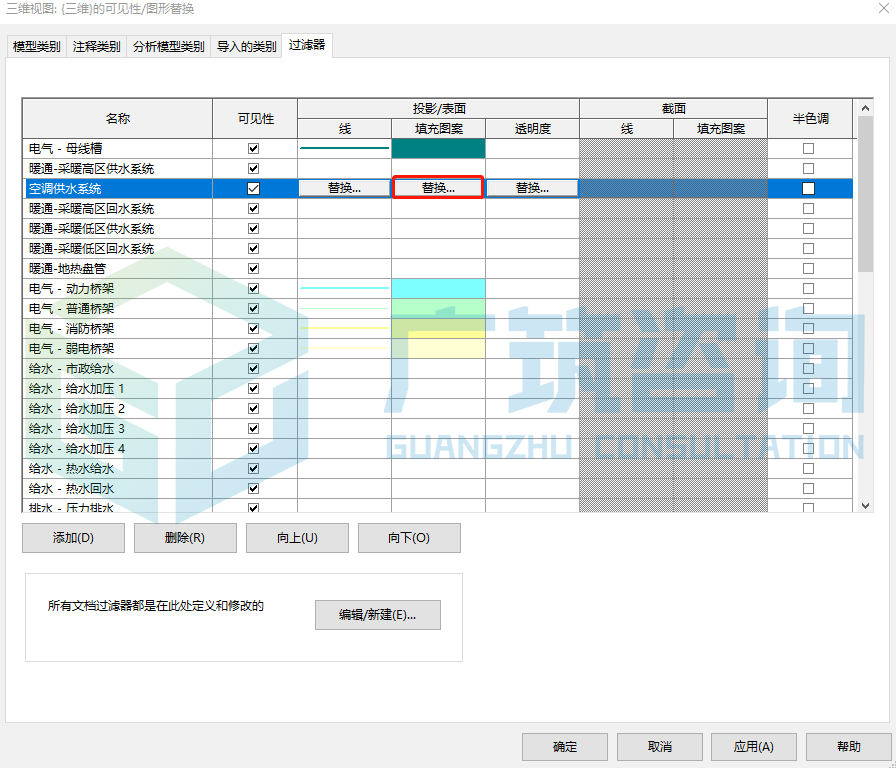The width and height of the screenshot is (896, 768).
Task: Apply changes using 应用(A) button
Action: (753, 746)
